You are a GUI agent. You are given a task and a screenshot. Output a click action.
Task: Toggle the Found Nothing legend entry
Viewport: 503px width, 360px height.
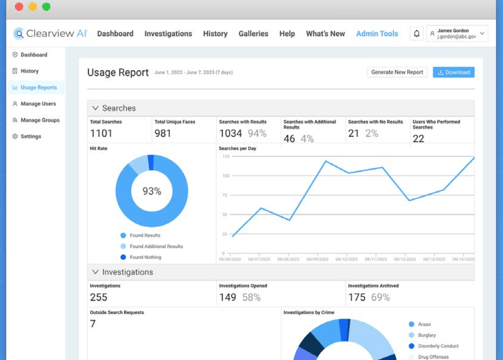[x=141, y=257]
